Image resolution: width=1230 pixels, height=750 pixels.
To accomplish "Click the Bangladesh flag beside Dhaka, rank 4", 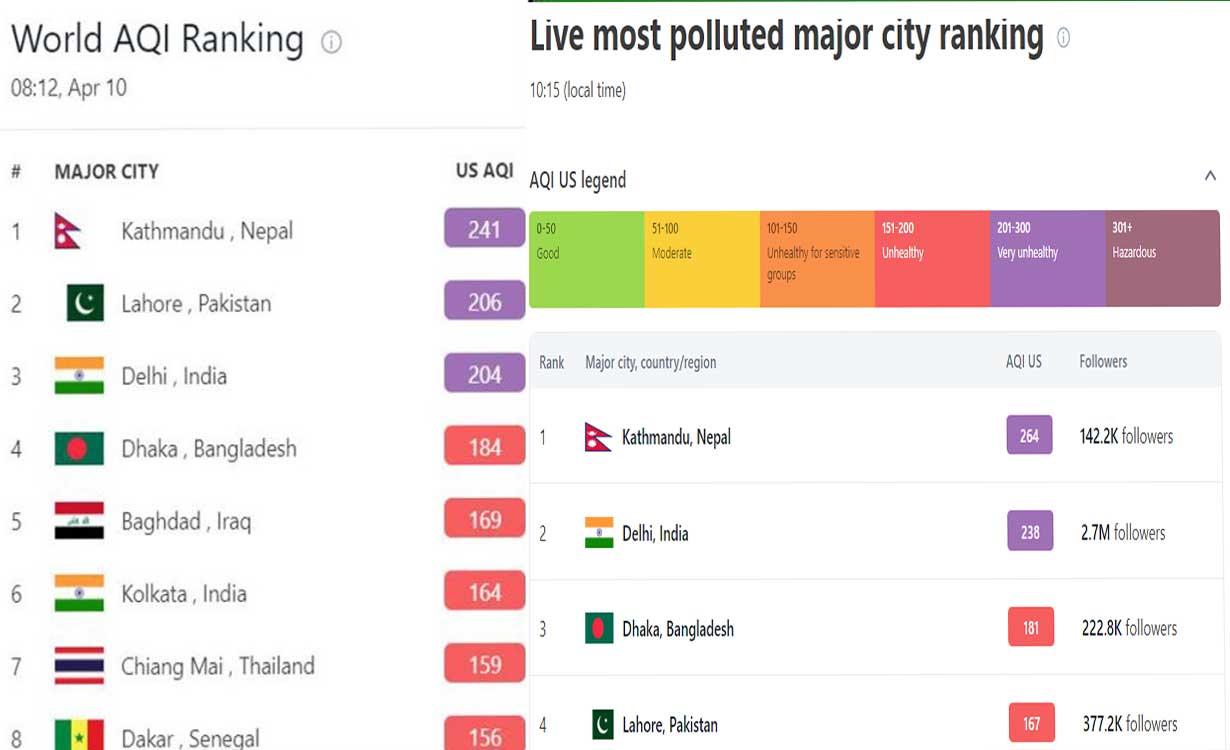I will (x=79, y=448).
